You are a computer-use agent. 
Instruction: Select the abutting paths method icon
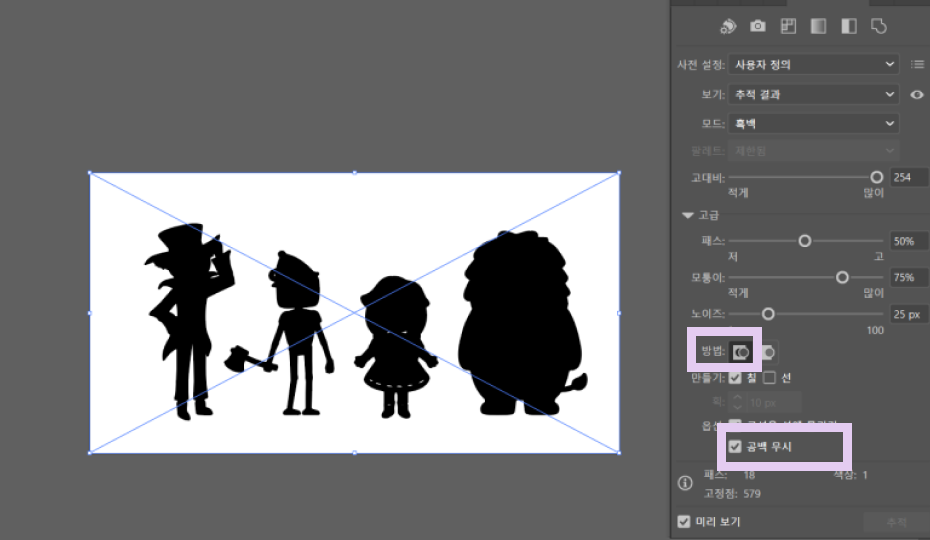[x=741, y=352]
